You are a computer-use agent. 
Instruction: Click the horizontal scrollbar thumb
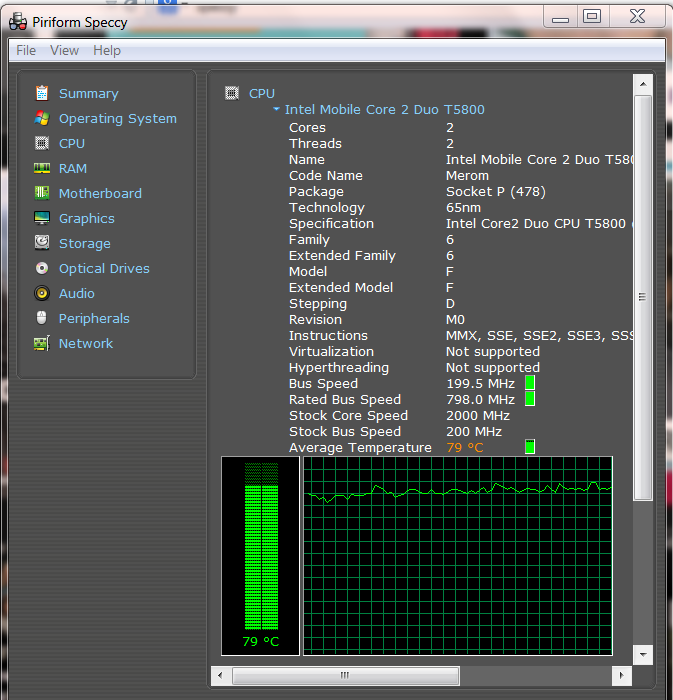345,675
